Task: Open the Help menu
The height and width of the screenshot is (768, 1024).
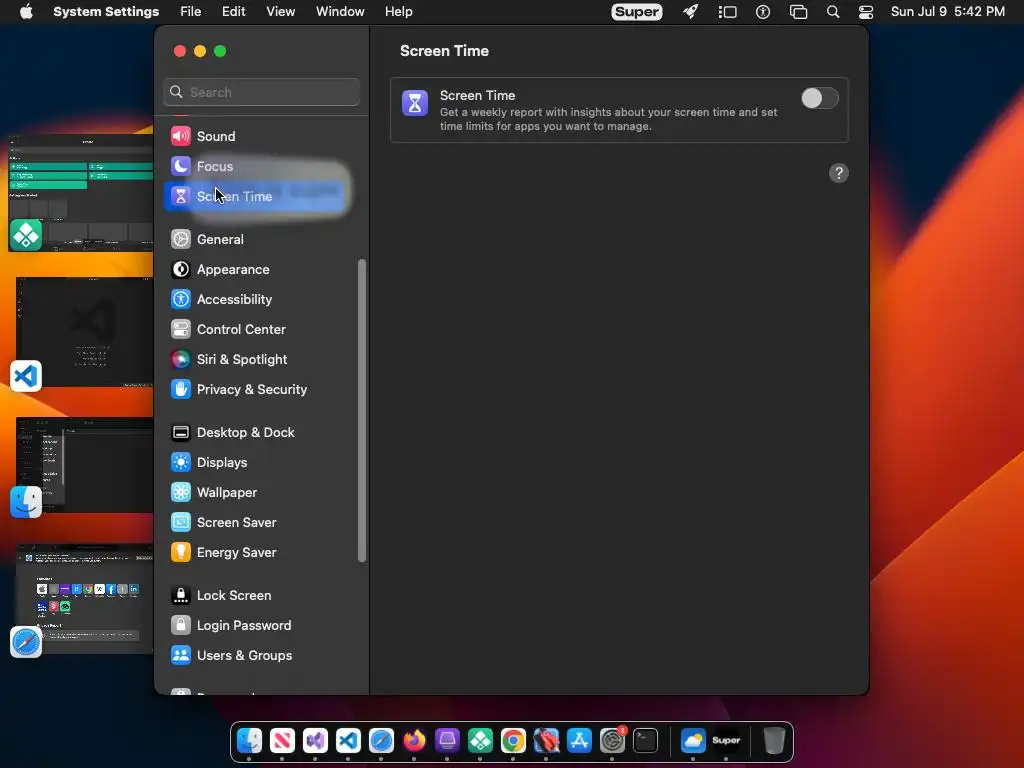Action: click(398, 12)
